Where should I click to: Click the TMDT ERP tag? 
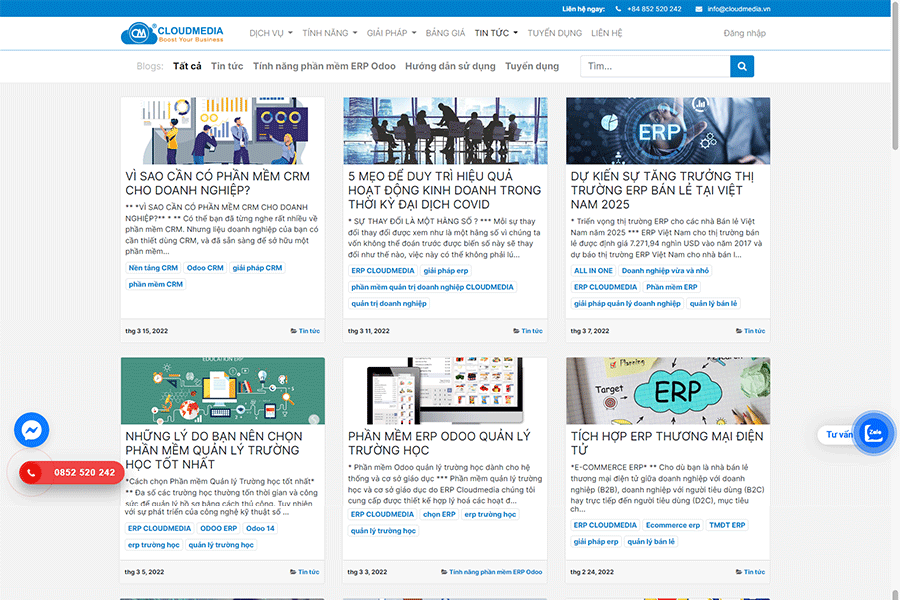pos(727,525)
